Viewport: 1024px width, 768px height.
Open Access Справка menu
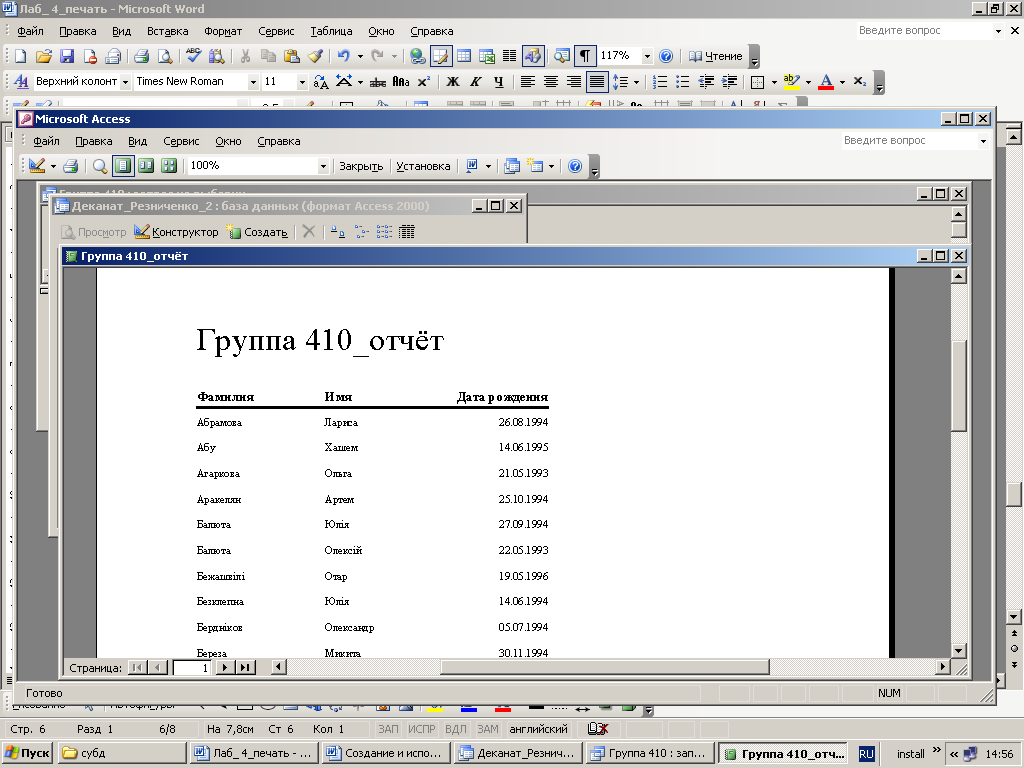tap(279, 141)
